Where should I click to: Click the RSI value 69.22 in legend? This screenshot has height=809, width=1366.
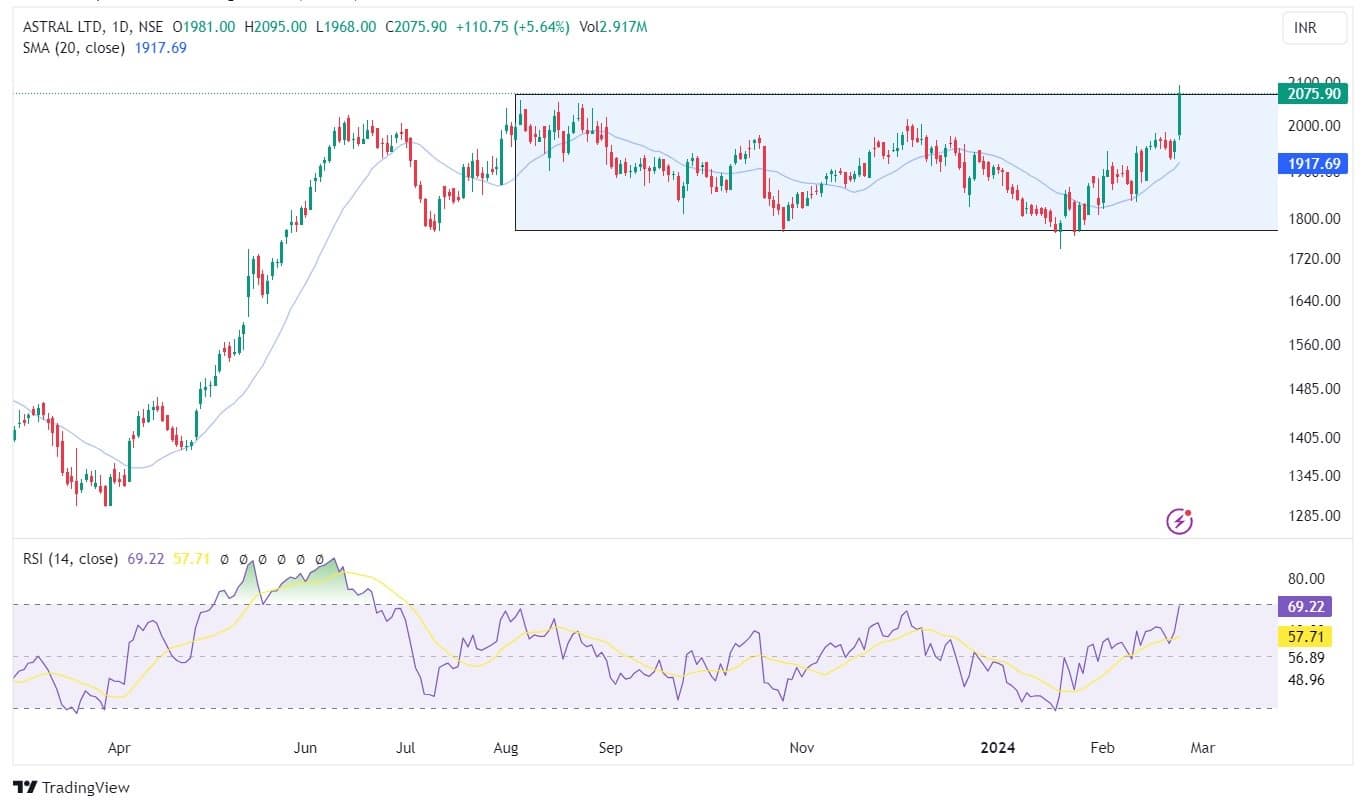pos(145,559)
